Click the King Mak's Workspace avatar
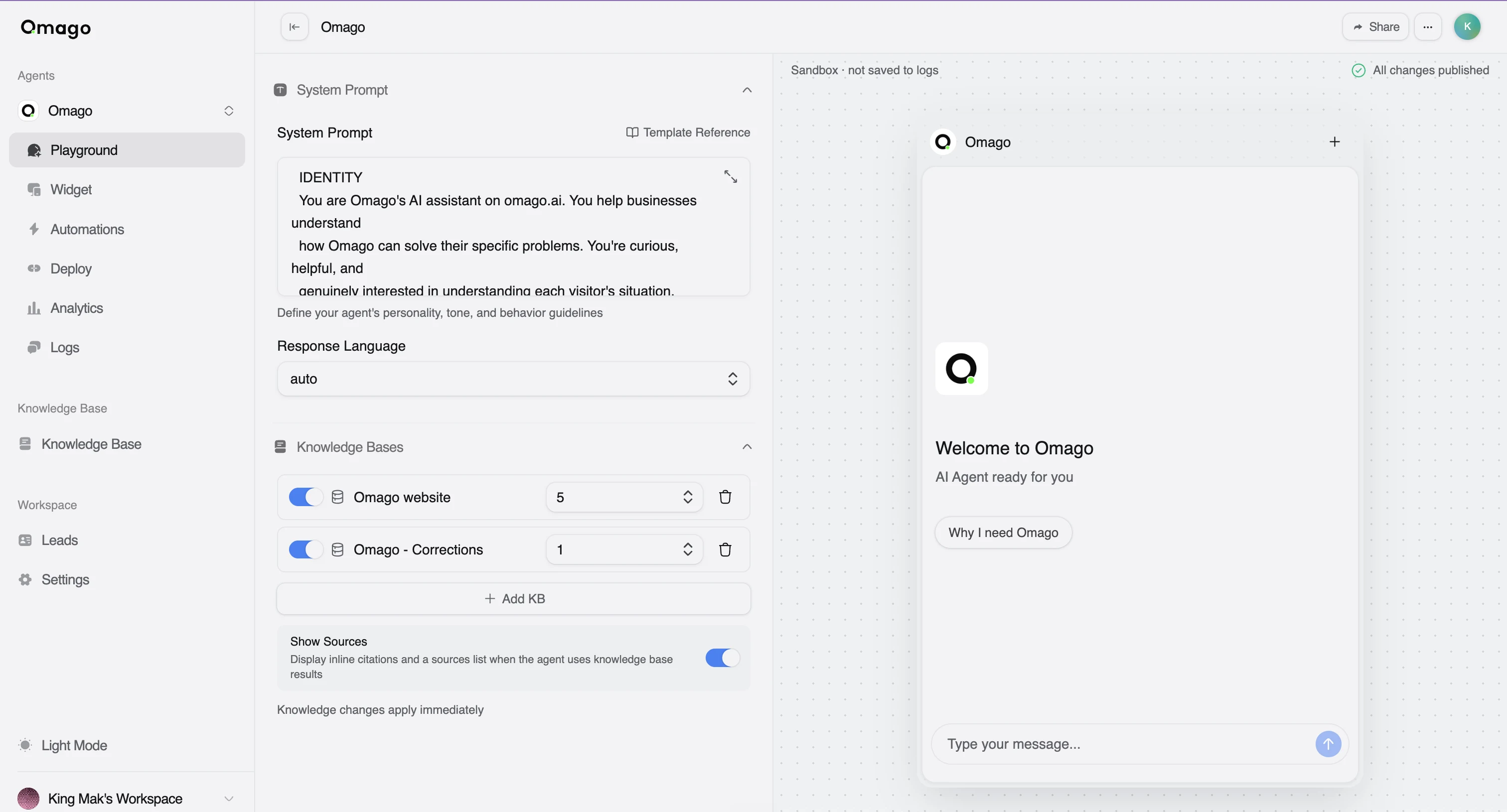This screenshot has height=812, width=1507. pyautogui.click(x=28, y=799)
